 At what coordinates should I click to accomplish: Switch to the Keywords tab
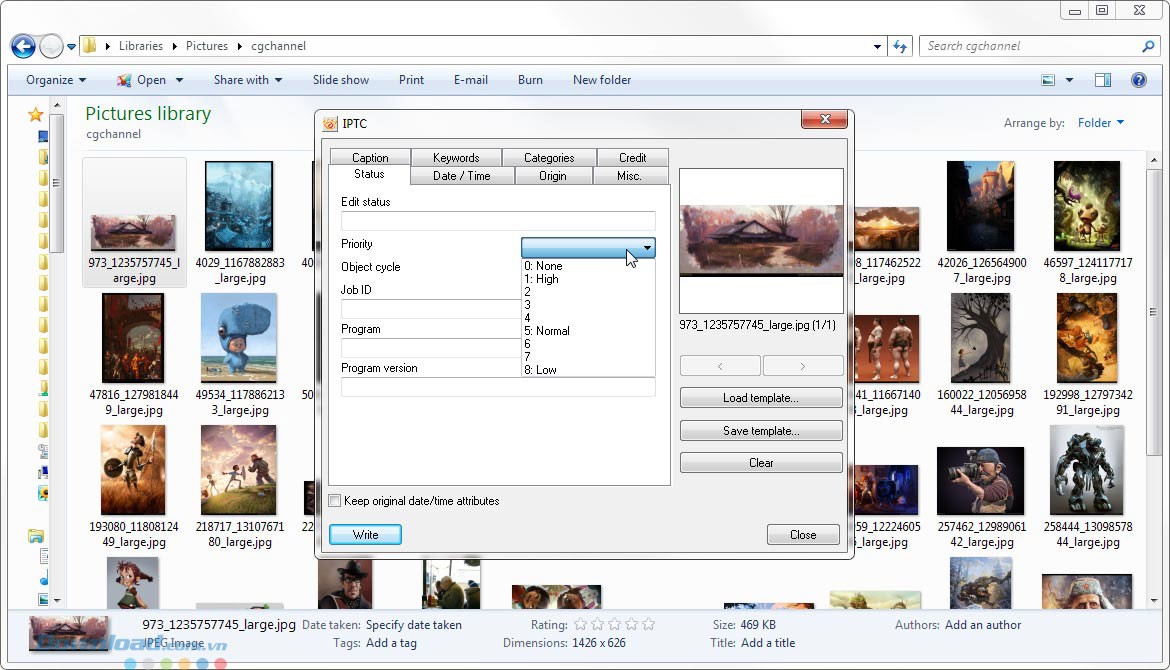pos(456,158)
